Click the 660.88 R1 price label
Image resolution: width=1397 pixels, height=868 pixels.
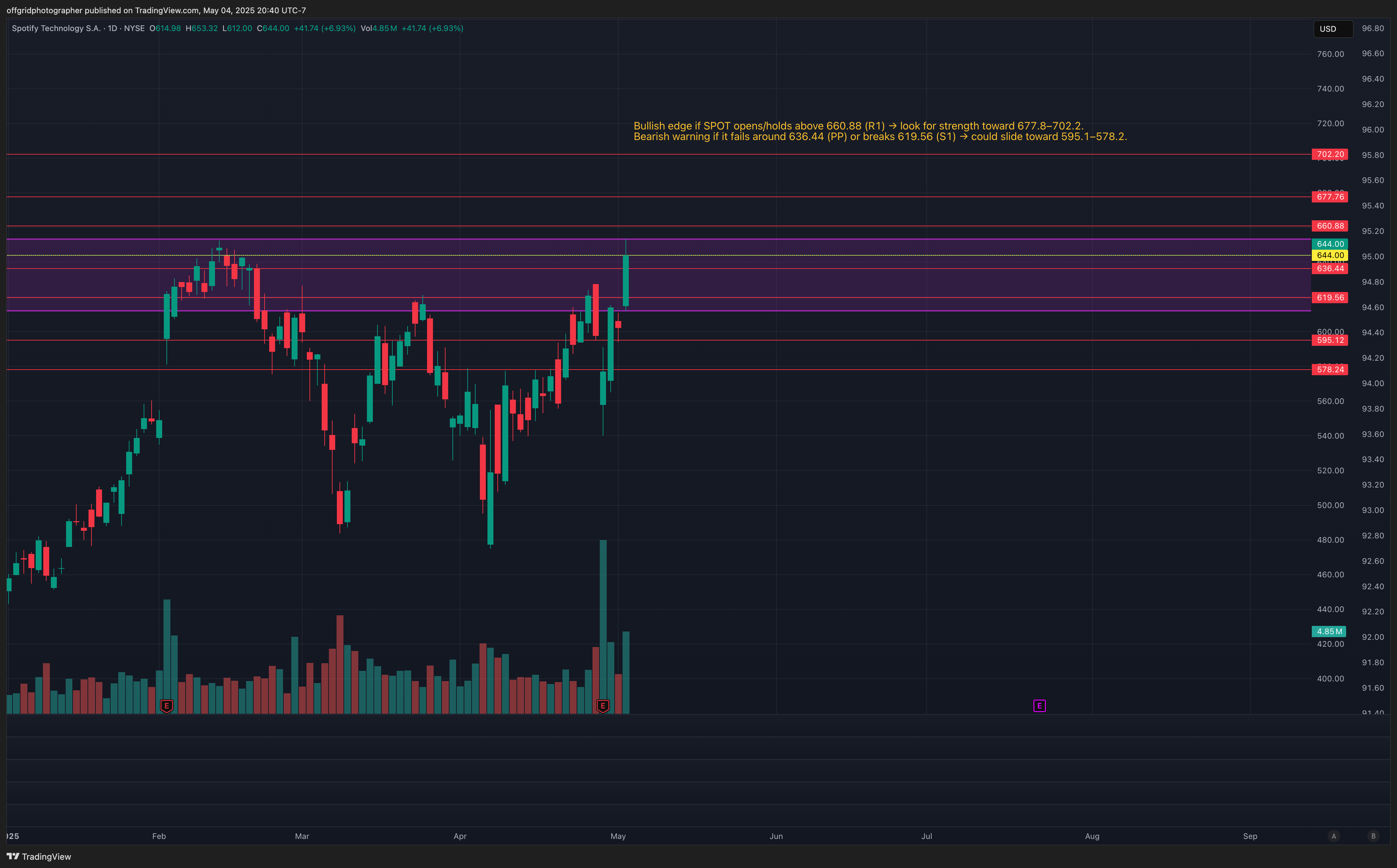coord(1330,226)
